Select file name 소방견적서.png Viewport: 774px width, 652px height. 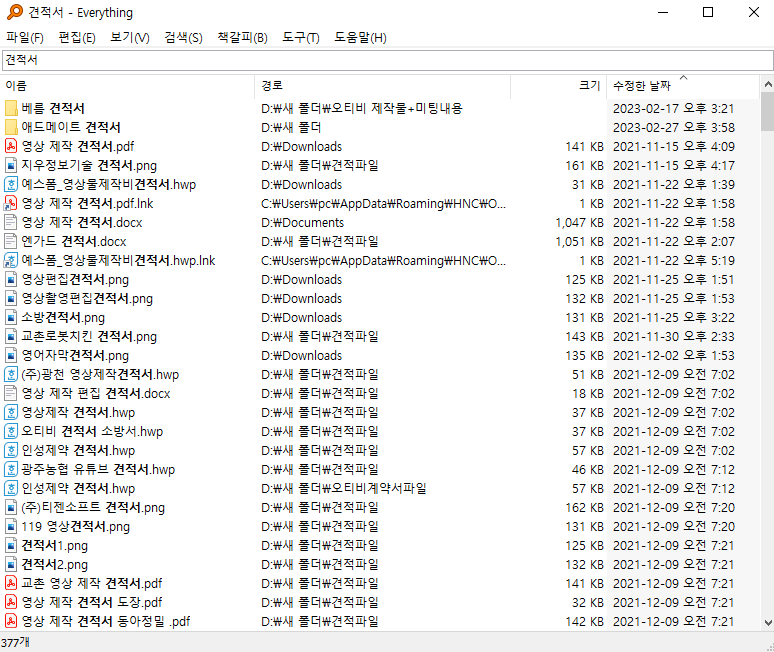pos(63,317)
